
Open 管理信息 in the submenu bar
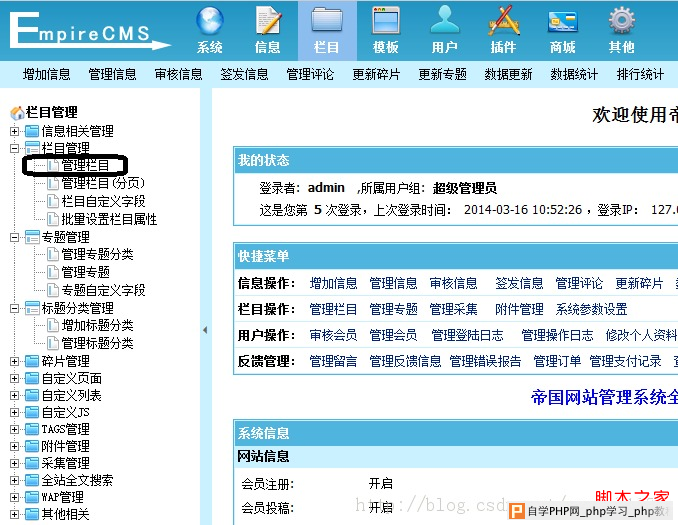coord(112,74)
